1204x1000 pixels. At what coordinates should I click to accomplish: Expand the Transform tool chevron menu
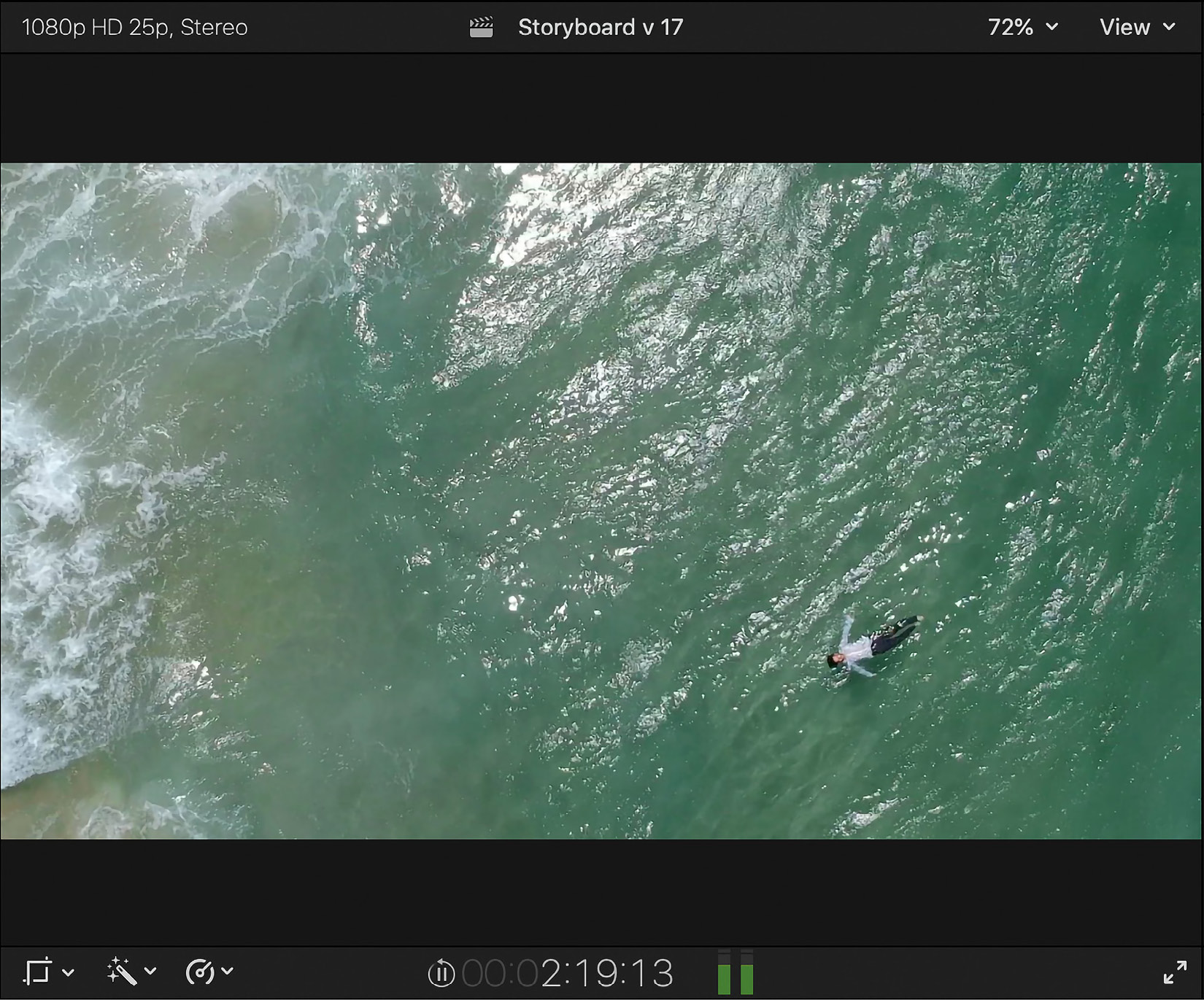click(68, 972)
